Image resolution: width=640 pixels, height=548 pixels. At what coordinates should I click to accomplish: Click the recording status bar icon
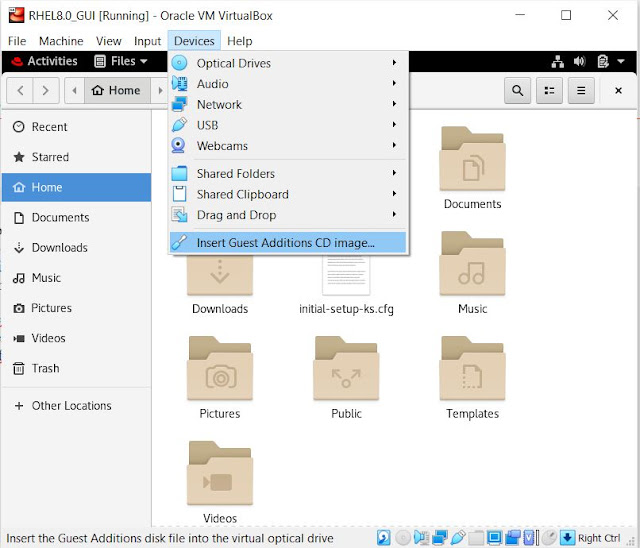(513, 537)
